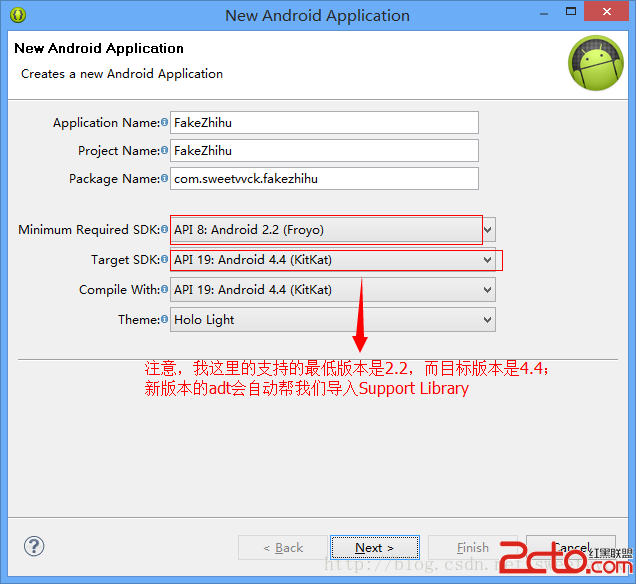Open the Compile With dropdown

pos(333,290)
